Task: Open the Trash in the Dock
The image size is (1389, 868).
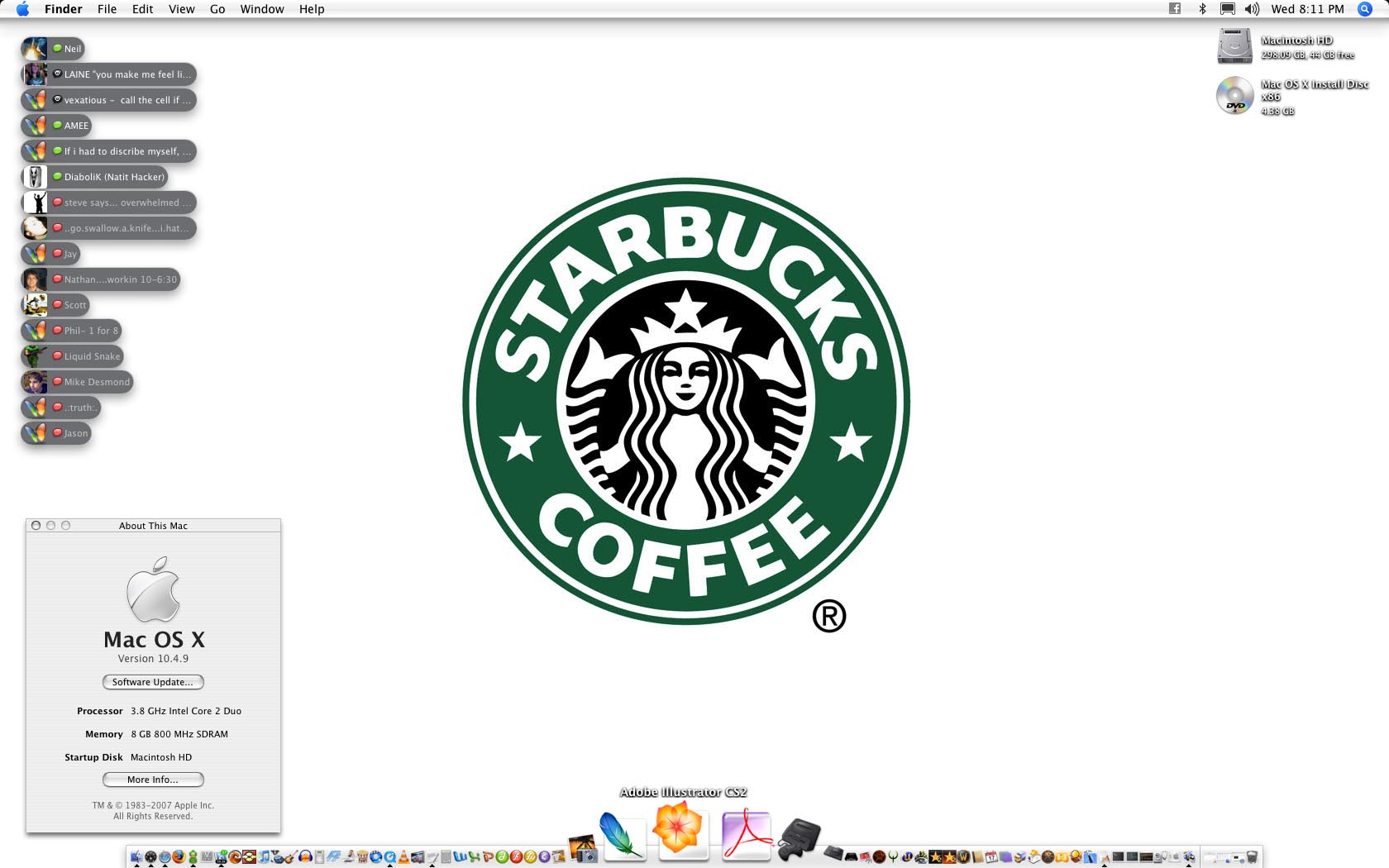Action: click(x=1252, y=857)
